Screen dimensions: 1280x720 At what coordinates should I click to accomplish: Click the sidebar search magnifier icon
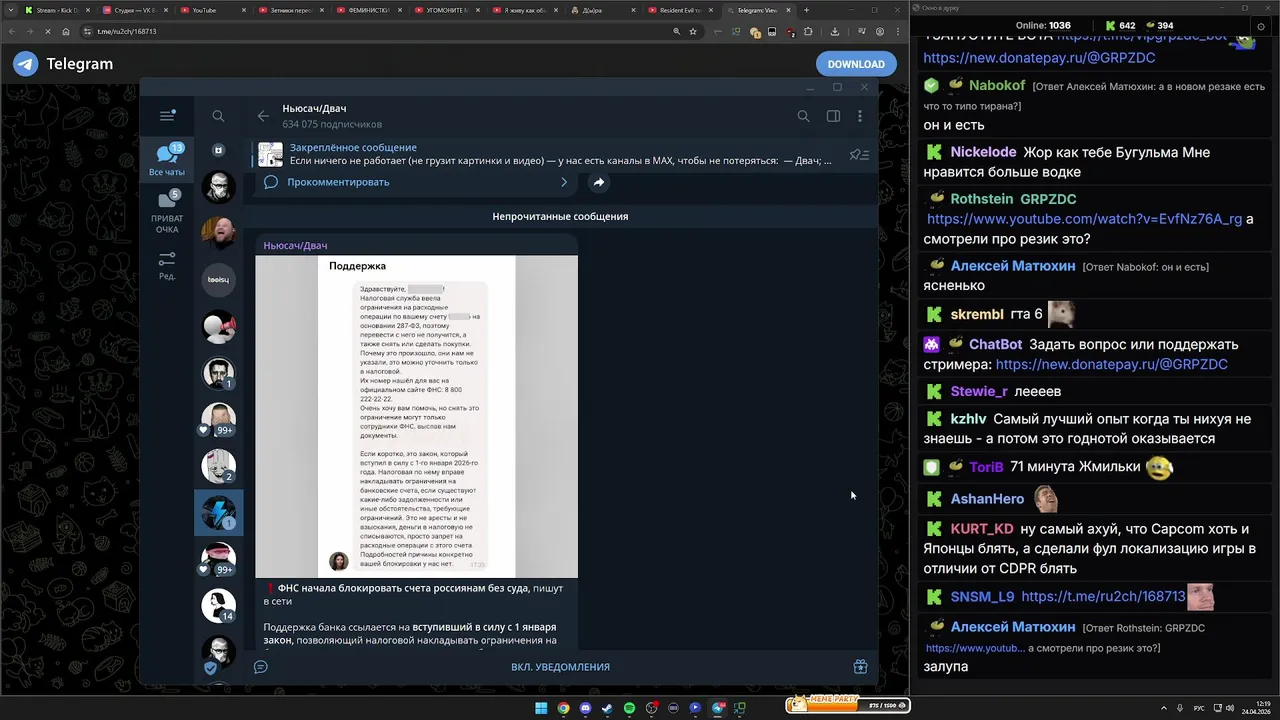218,116
